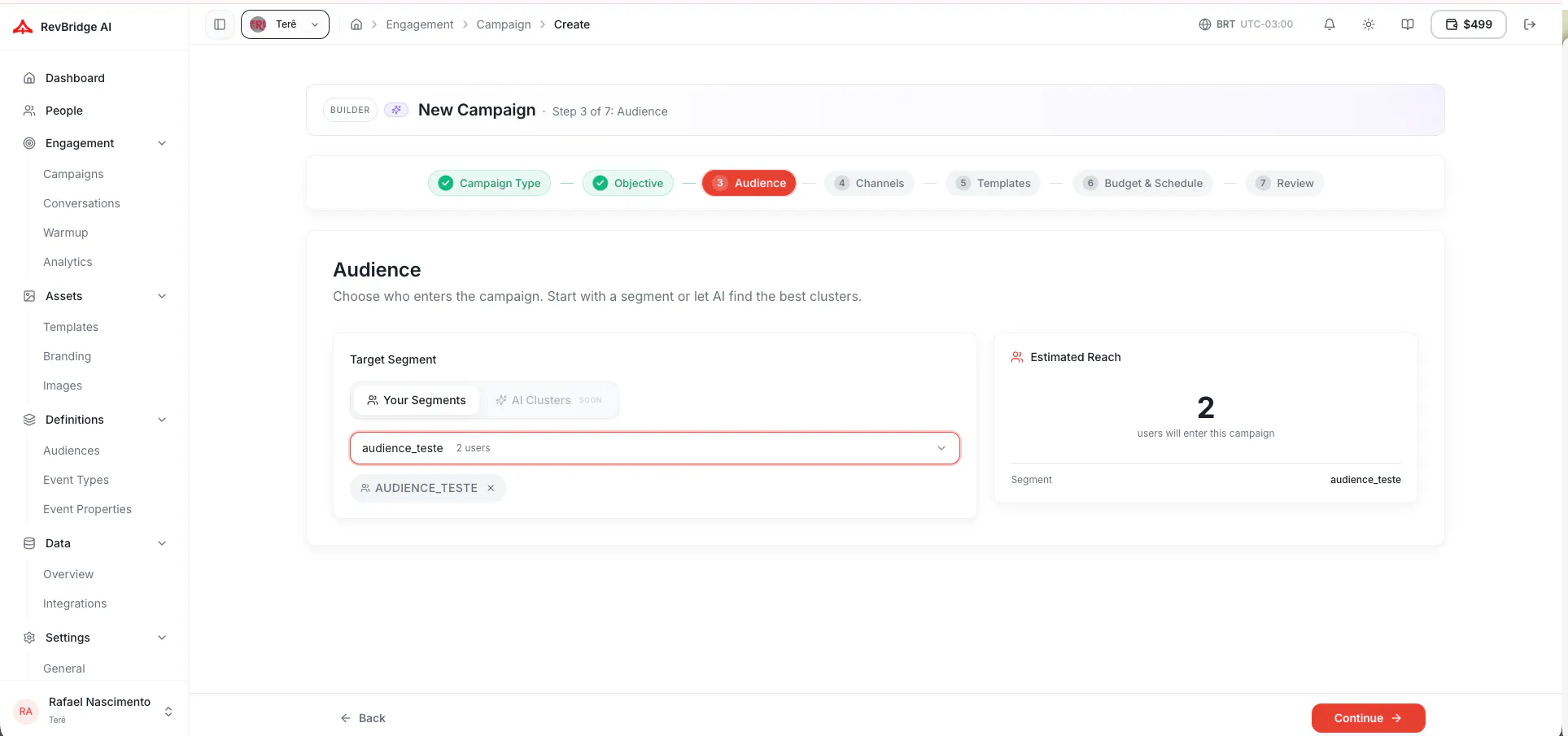Collapse the Data section chevron
Viewport: 1568px width, 736px height.
[x=162, y=543]
